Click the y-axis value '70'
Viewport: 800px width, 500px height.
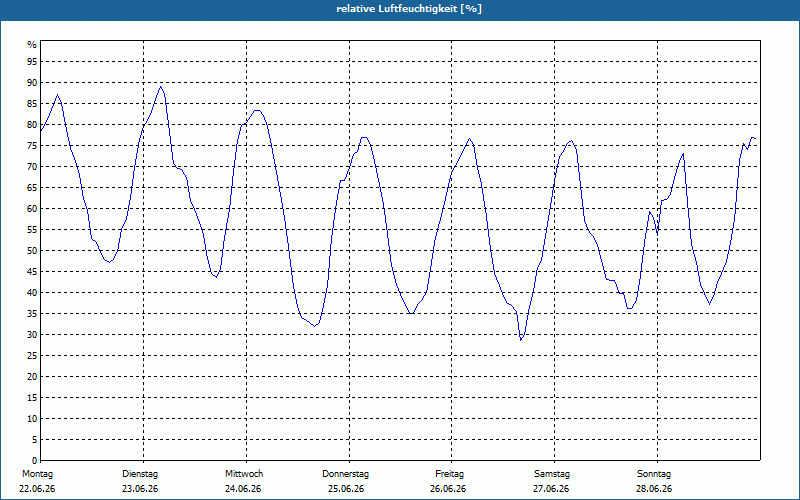pyautogui.click(x=32, y=166)
